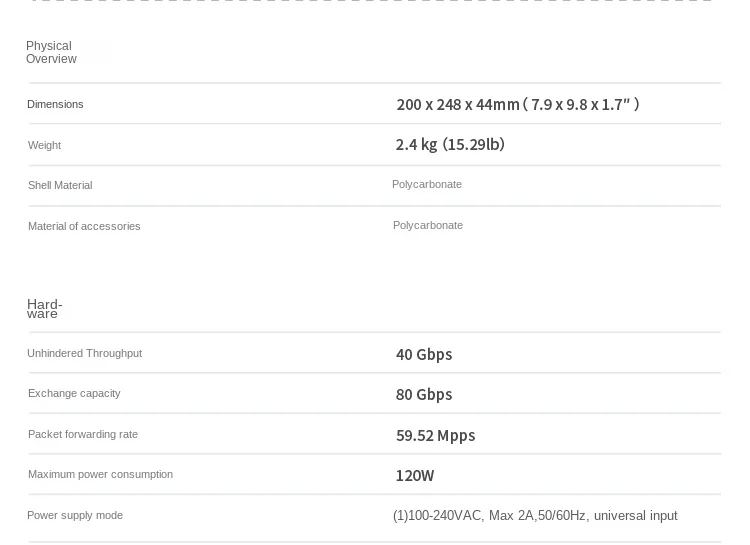Image resolution: width=750 pixels, height=545 pixels.
Task: Click the Polycarbonate value for accessories material
Action: 428,225
